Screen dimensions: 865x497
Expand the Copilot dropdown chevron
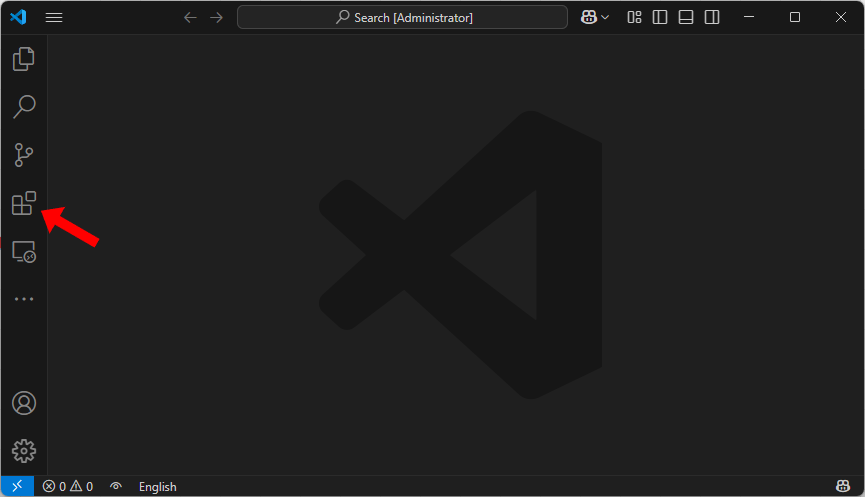(x=605, y=18)
